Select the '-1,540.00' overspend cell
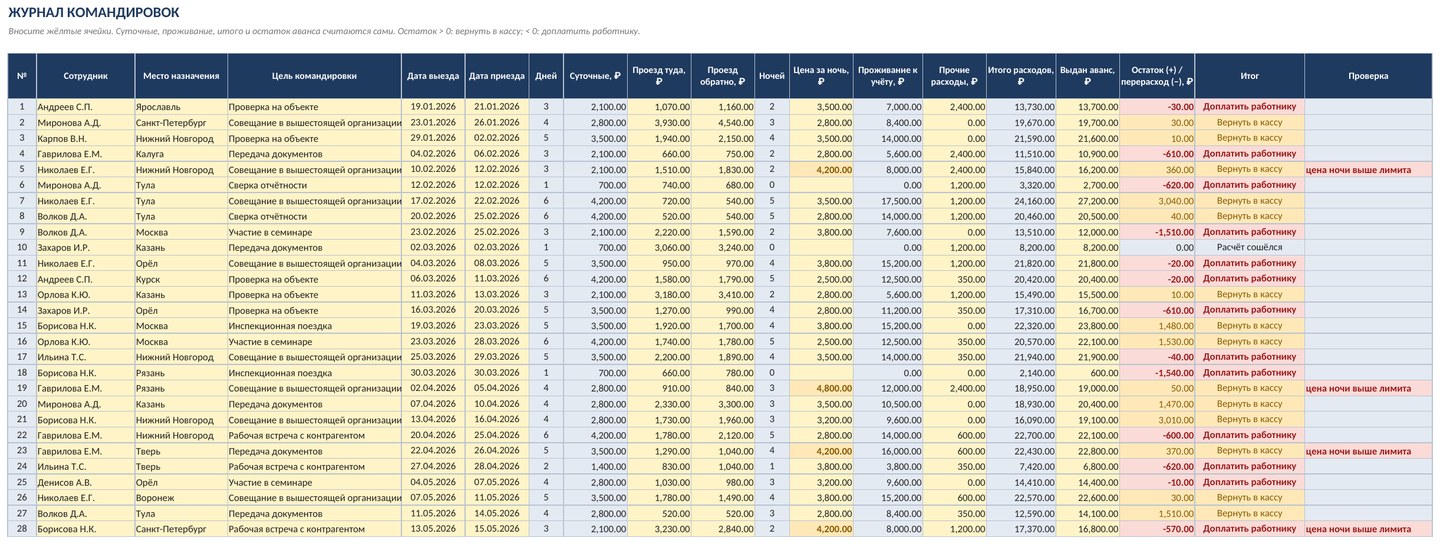 point(1157,372)
